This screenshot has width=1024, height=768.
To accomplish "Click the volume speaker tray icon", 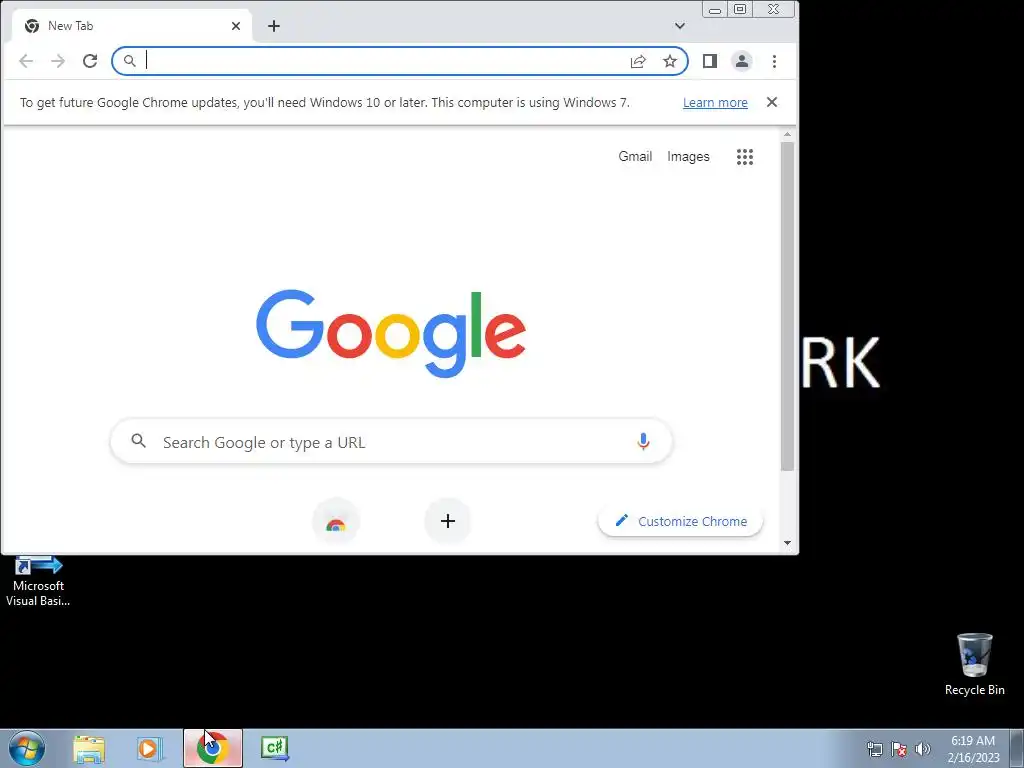I will (923, 749).
